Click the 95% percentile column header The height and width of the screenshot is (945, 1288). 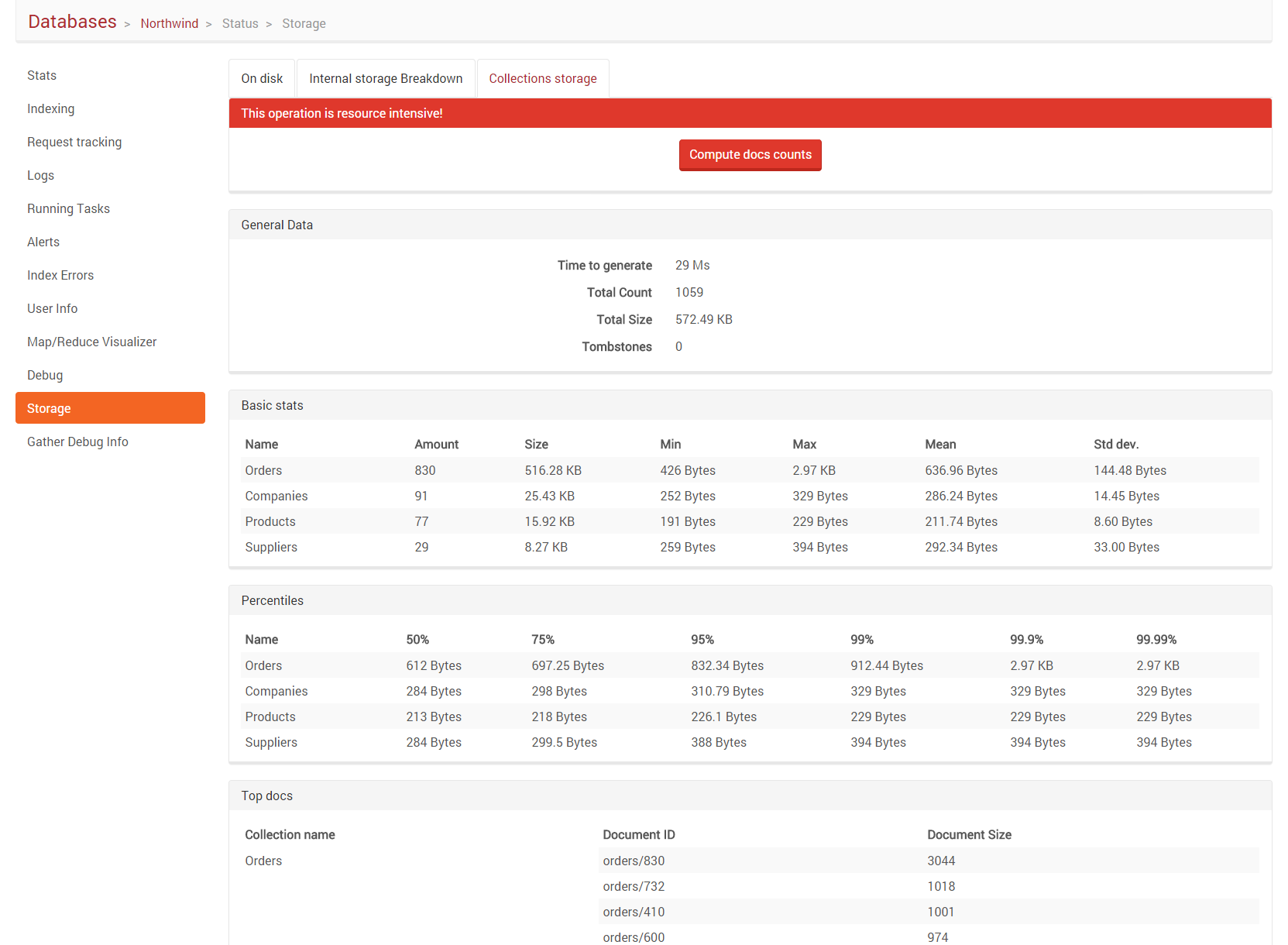(702, 639)
